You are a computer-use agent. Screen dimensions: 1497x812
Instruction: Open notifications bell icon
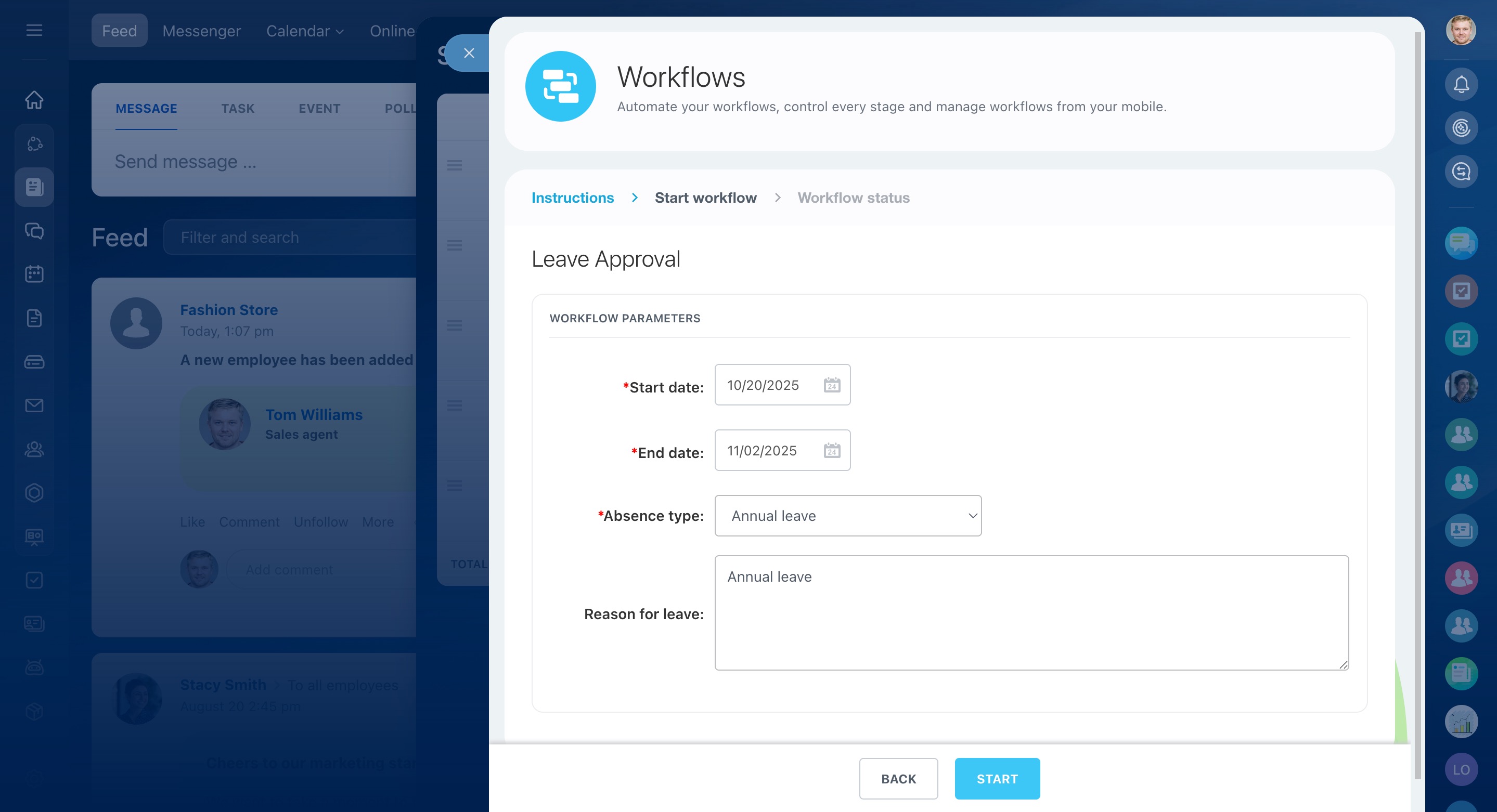[x=1461, y=85]
